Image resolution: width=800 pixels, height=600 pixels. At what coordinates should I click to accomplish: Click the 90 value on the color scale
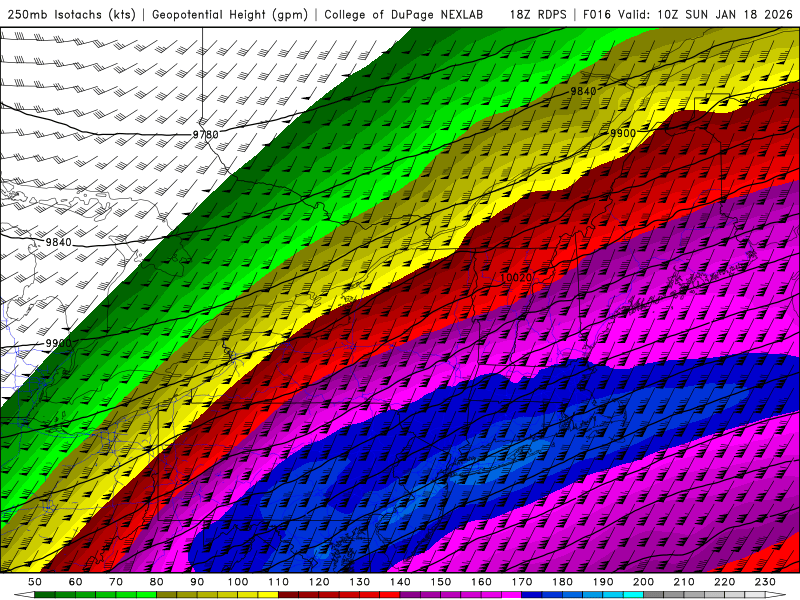197,582
